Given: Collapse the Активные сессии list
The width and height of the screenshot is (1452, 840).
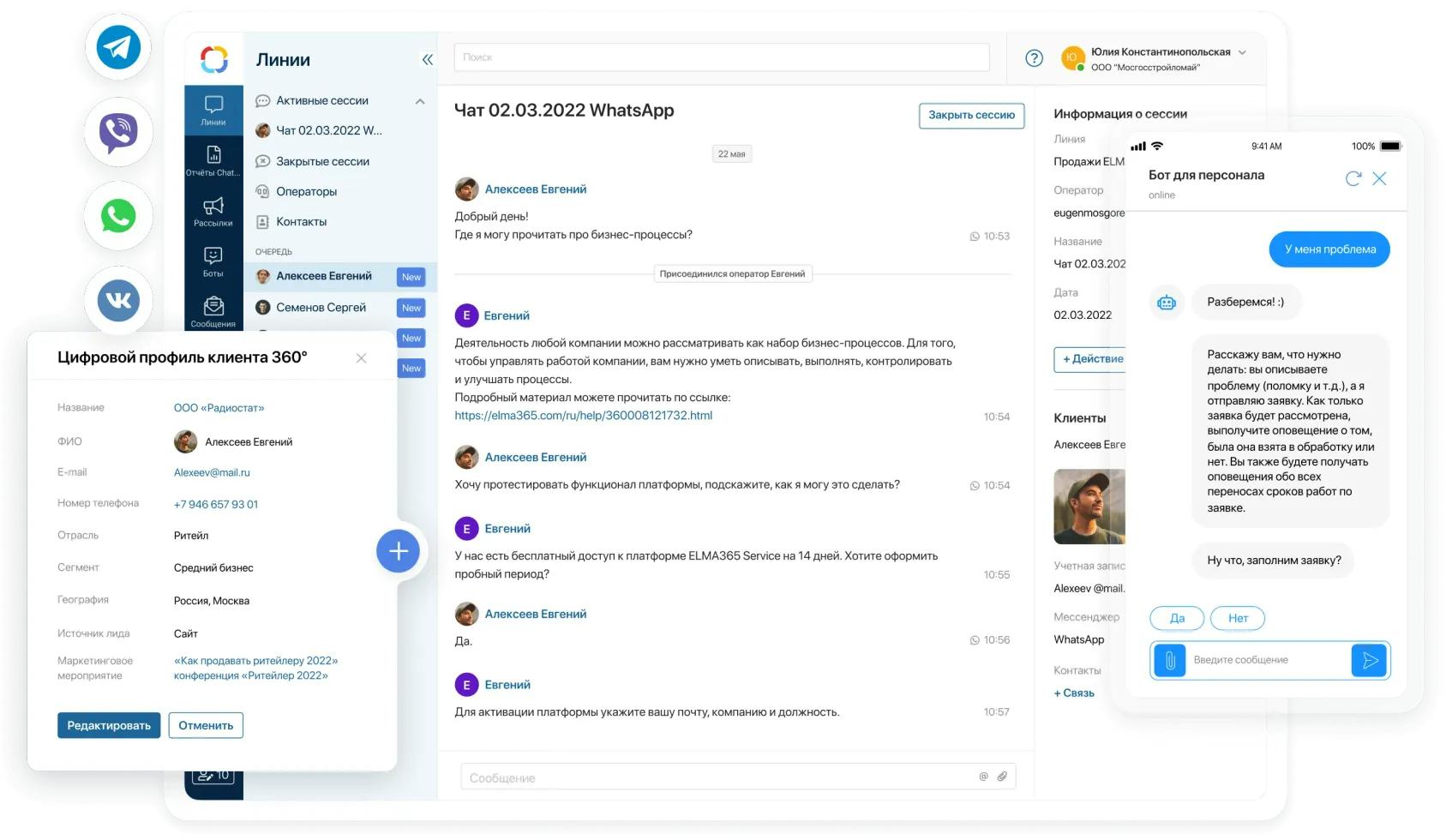Looking at the screenshot, I should coord(420,100).
